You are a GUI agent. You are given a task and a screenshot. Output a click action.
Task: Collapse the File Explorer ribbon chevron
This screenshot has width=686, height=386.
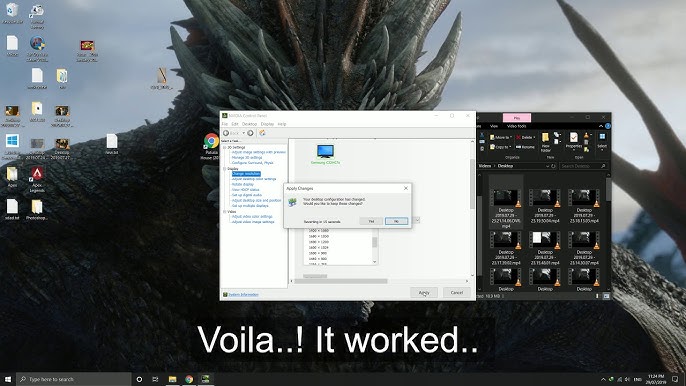601,126
